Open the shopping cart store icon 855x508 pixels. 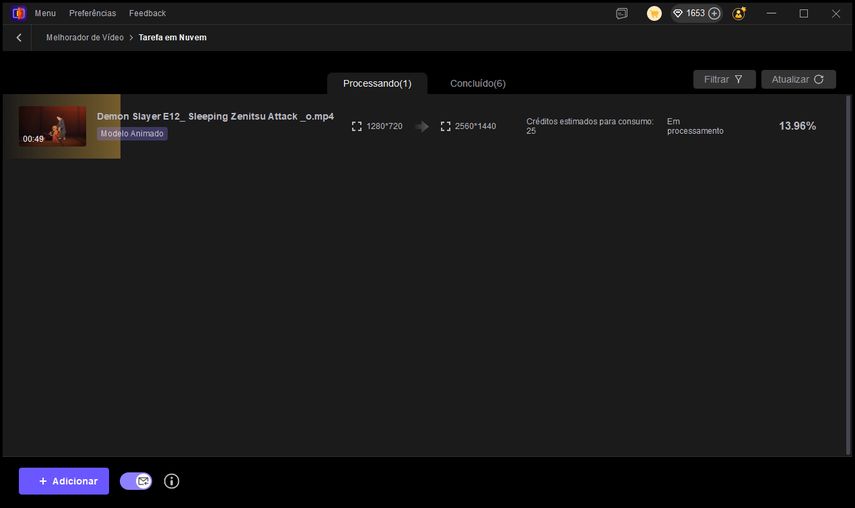[x=654, y=14]
